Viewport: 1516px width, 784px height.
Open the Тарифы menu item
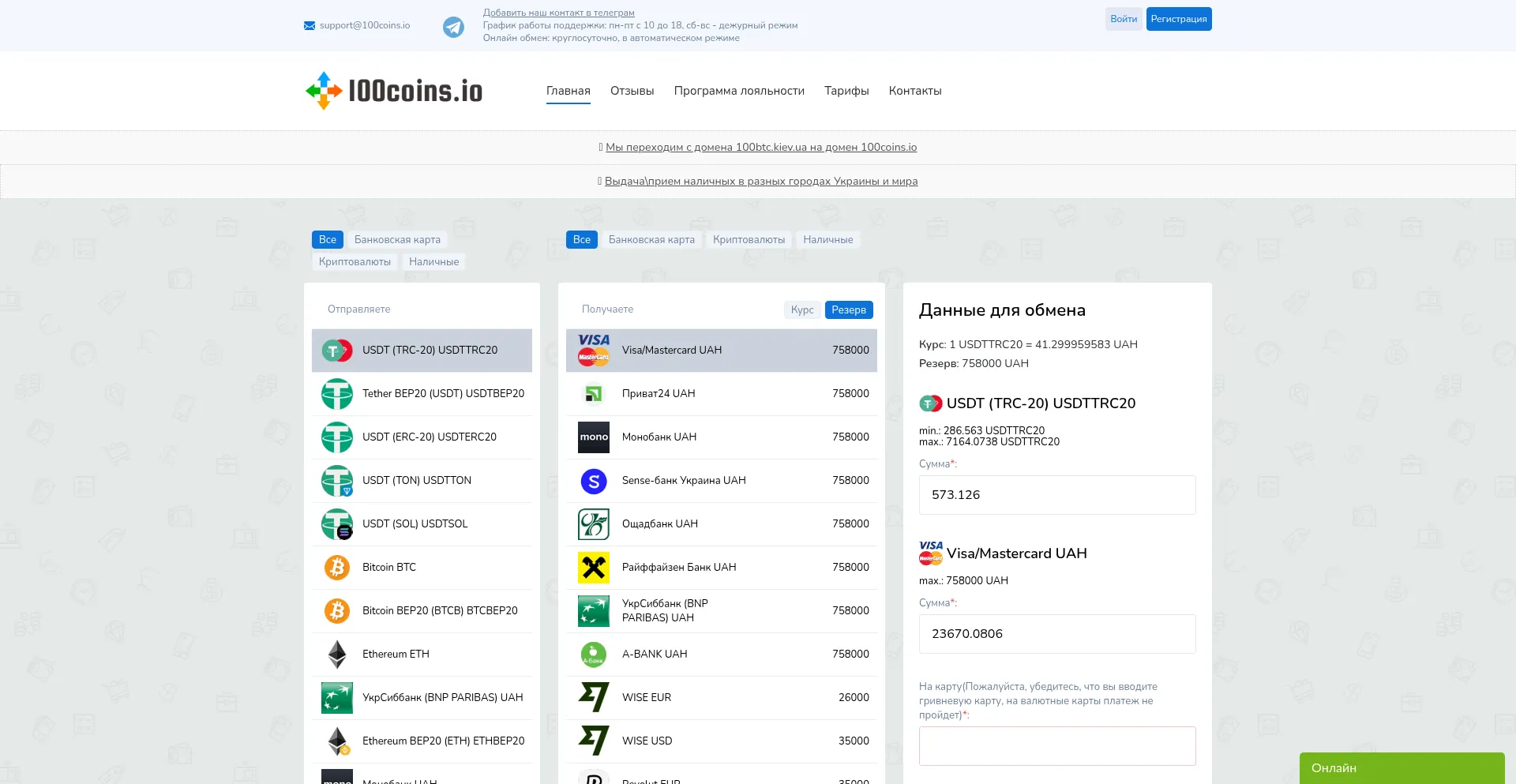tap(846, 91)
